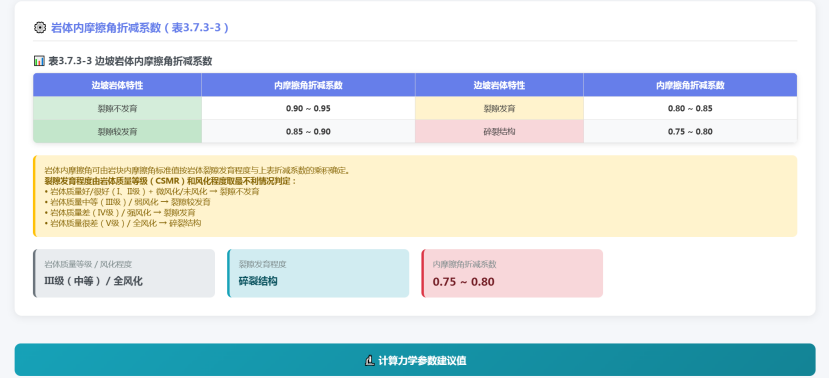
Task: Click the gray card 岩体质量等级 / 风化程度
Action: [124, 273]
